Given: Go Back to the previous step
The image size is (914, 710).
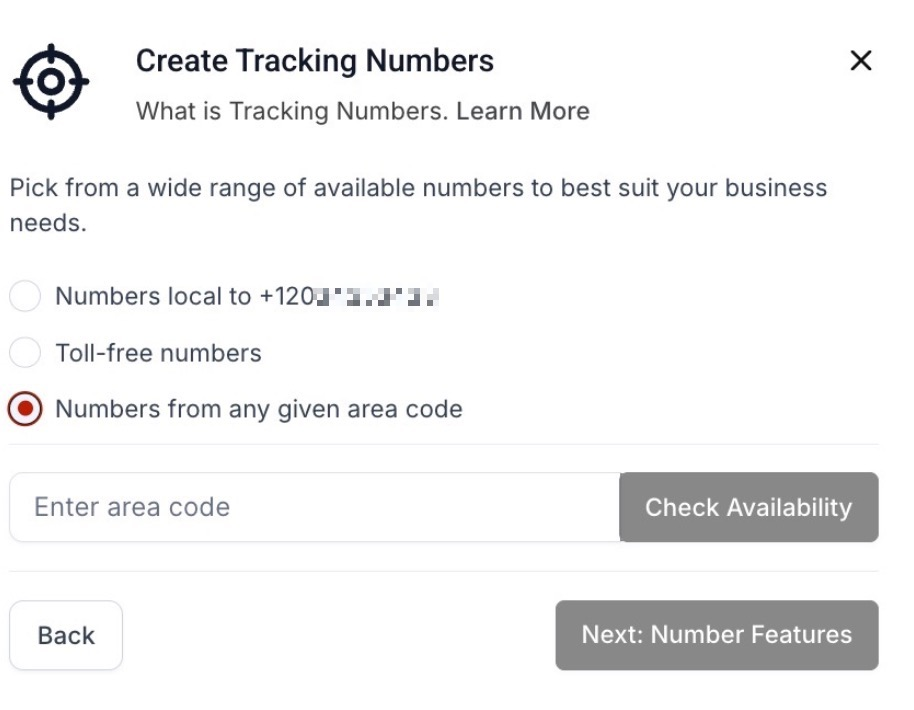Looking at the screenshot, I should pos(66,635).
